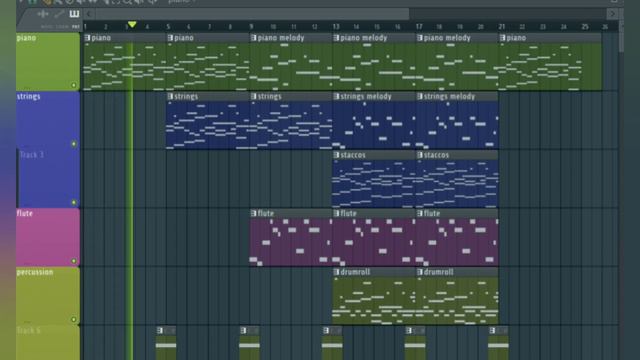Mute the strings track with its green dot
The image size is (640, 360).
(x=74, y=144)
